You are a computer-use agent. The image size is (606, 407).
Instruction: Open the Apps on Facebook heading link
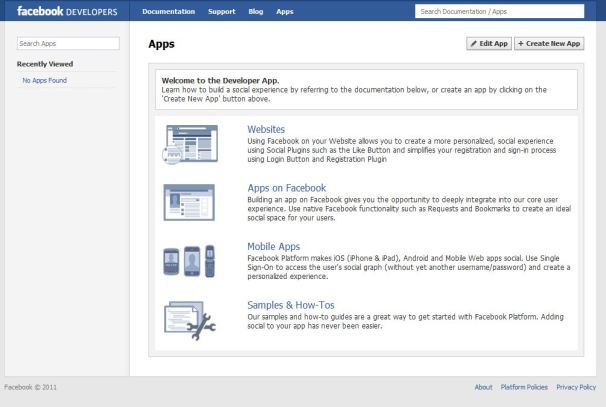tap(287, 188)
